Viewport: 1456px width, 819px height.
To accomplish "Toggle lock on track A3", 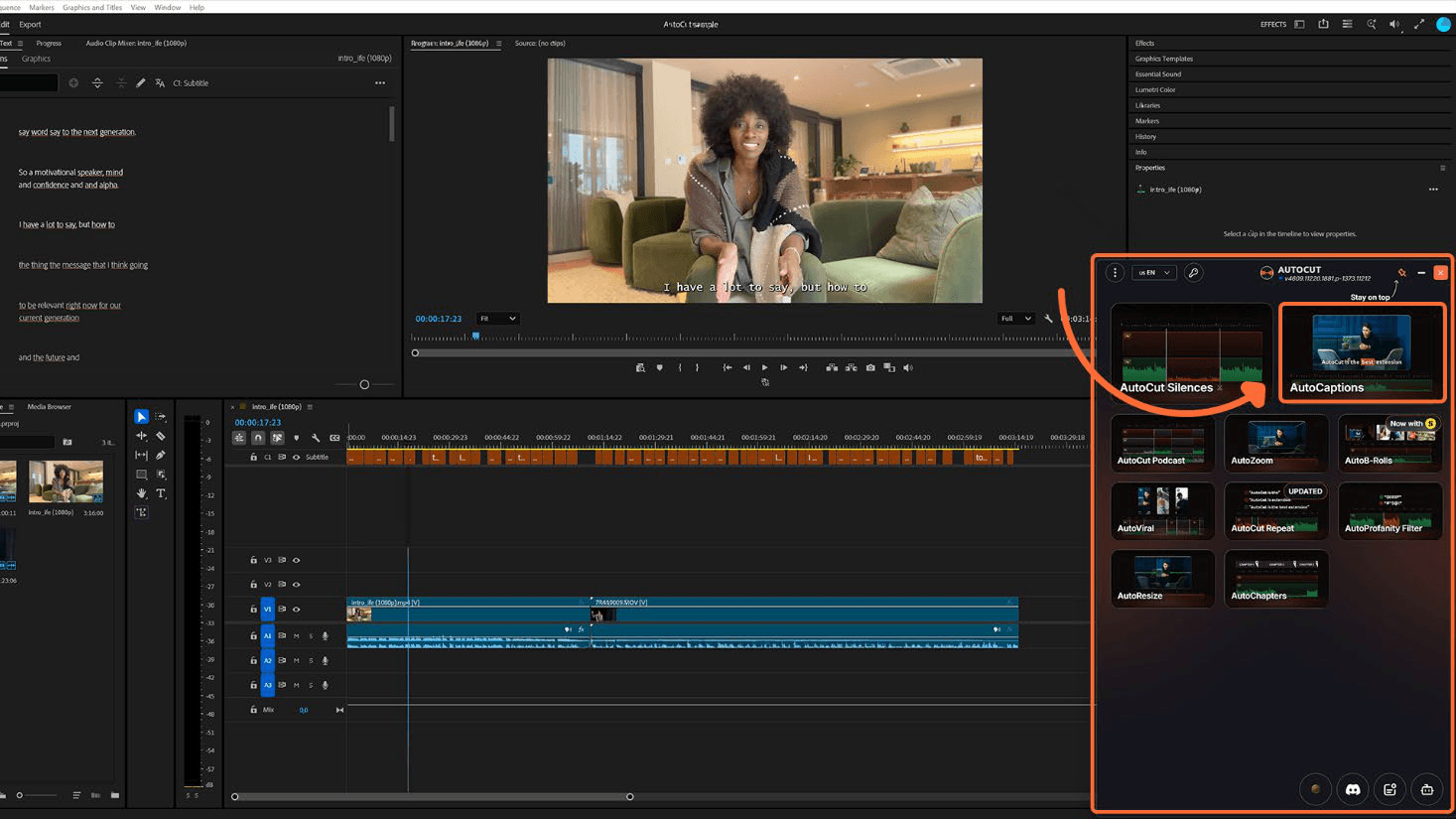I will pyautogui.click(x=253, y=685).
